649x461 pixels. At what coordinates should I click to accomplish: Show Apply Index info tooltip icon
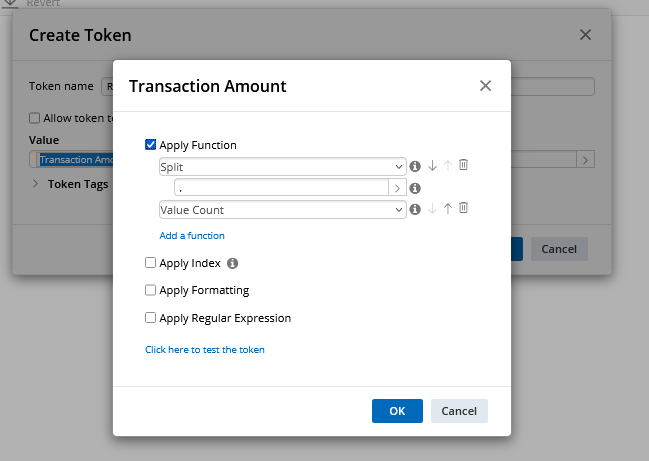point(232,263)
